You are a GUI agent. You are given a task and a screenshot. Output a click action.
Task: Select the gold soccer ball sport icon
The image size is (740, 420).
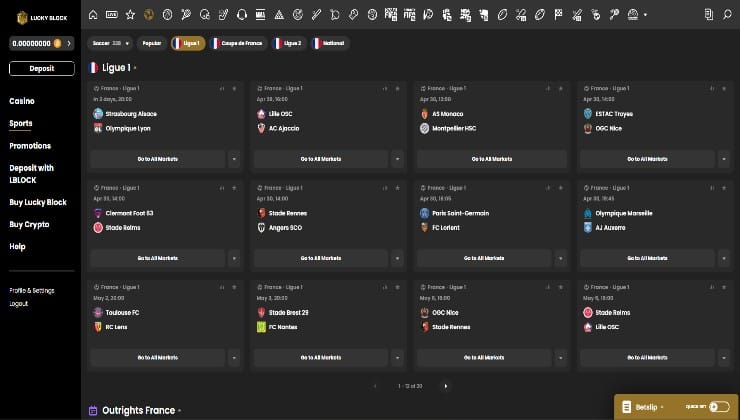tap(149, 15)
